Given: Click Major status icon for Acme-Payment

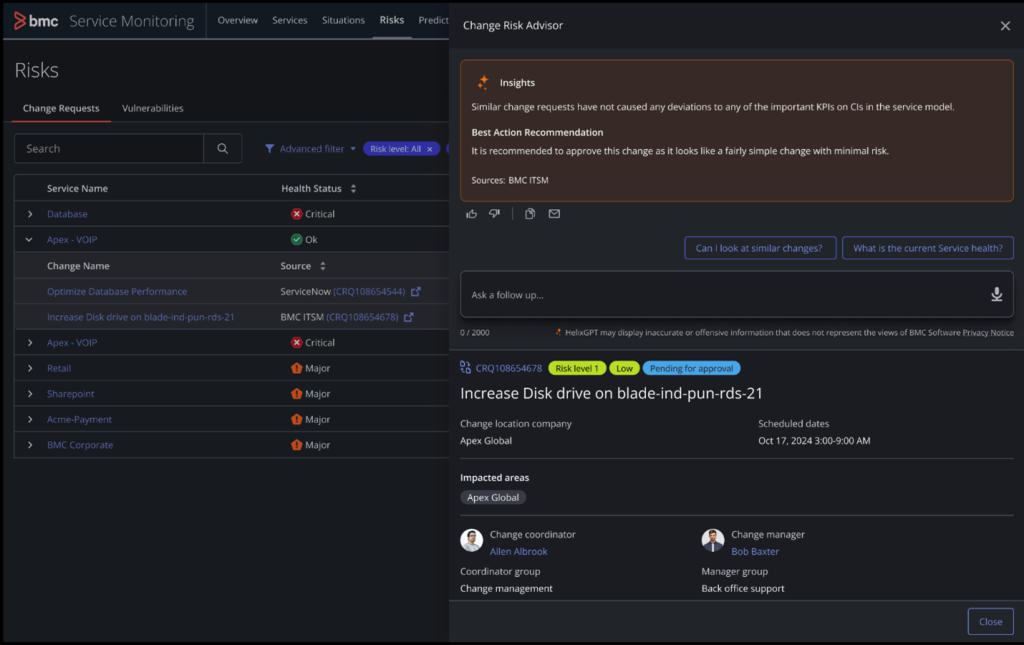Looking at the screenshot, I should [296, 419].
